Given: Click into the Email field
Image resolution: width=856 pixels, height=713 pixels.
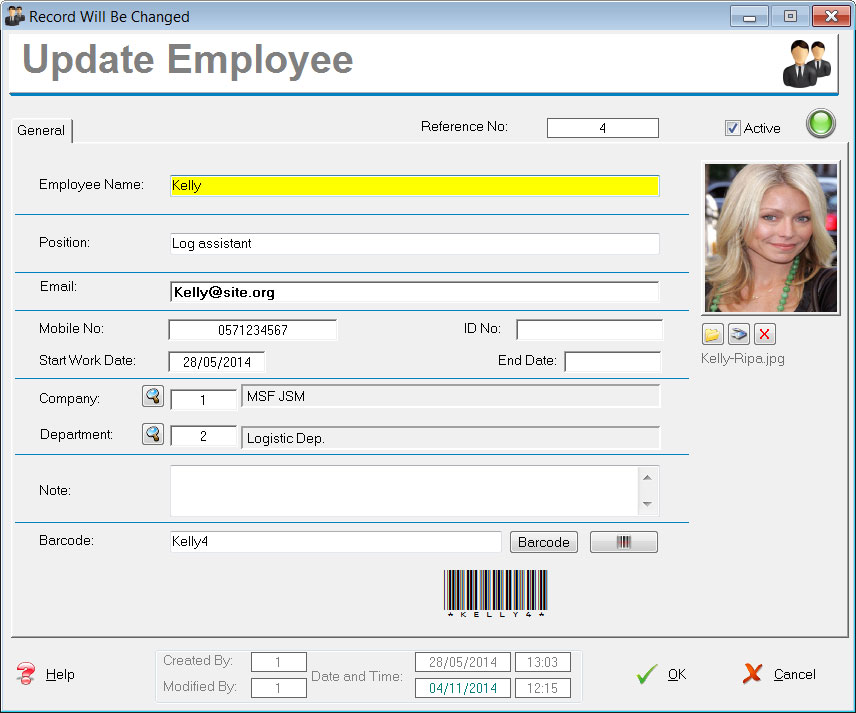Looking at the screenshot, I should (x=414, y=292).
